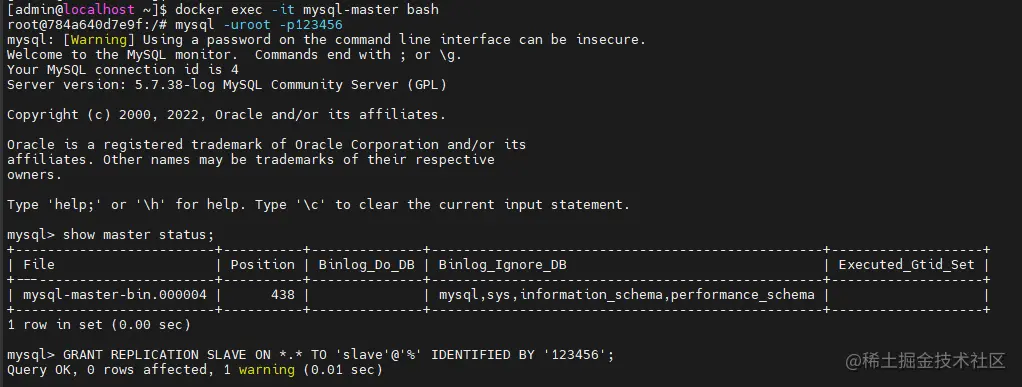
Task: Click the '1 row in set' result line
Action: [98, 324]
